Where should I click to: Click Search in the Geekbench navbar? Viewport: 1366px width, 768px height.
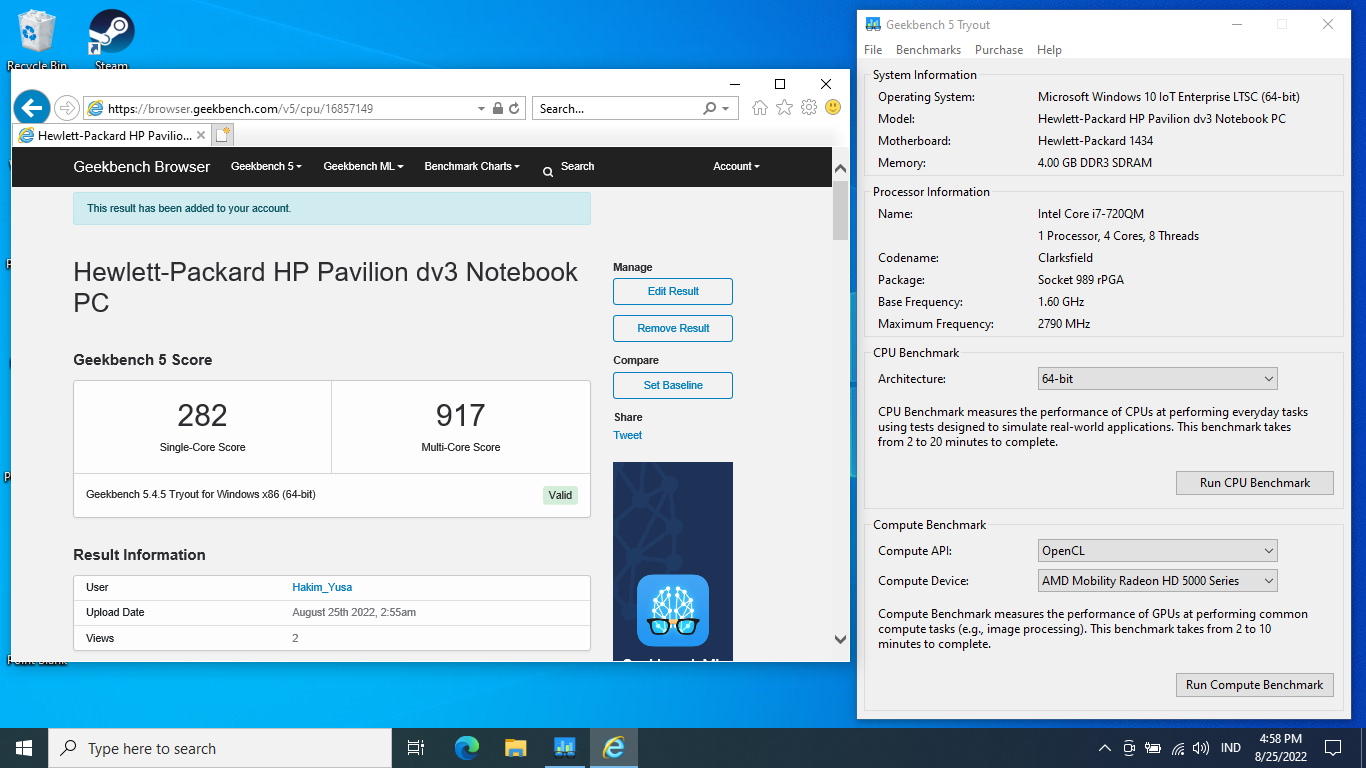click(577, 166)
